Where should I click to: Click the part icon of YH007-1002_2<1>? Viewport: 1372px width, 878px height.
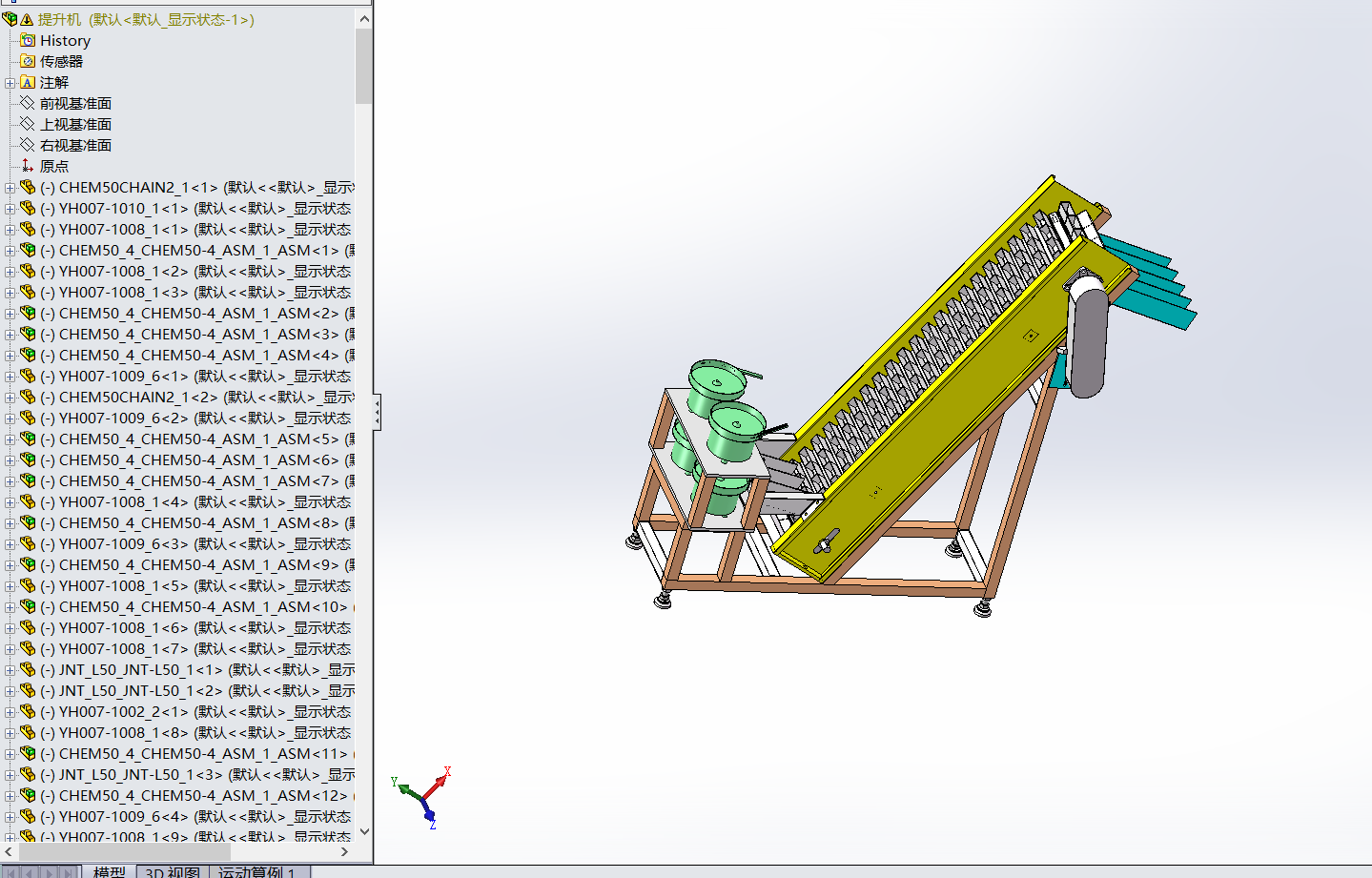(28, 711)
